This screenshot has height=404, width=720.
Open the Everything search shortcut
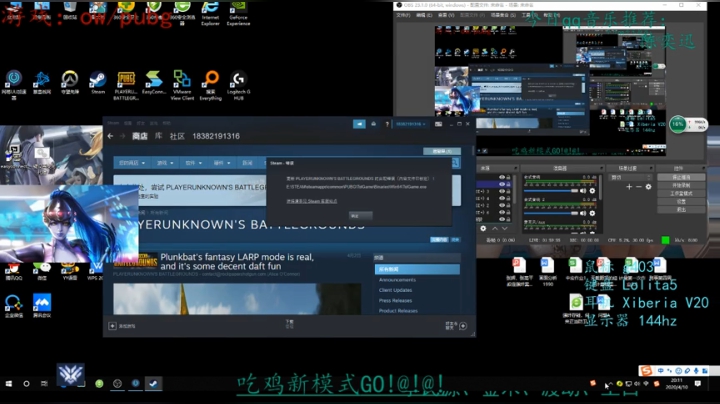pyautogui.click(x=211, y=85)
